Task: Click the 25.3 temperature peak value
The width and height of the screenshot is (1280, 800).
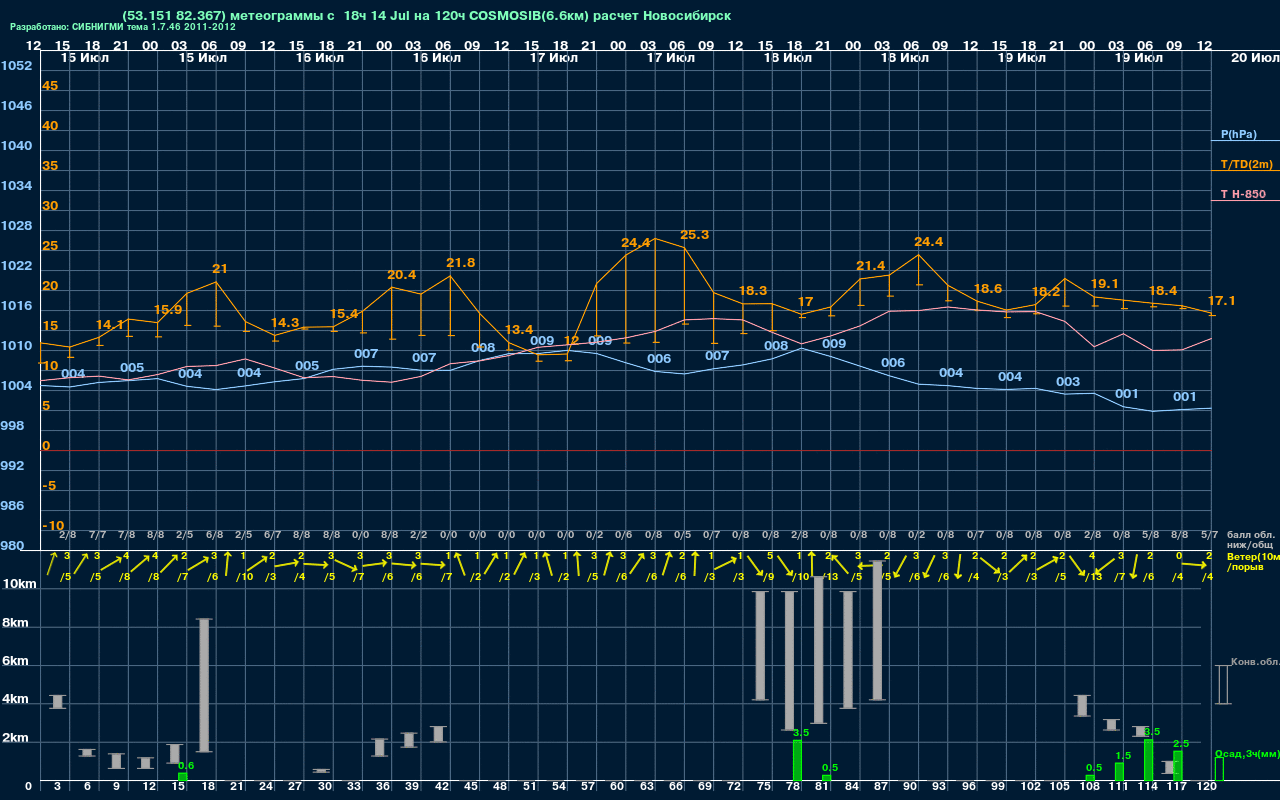Action: 694,235
